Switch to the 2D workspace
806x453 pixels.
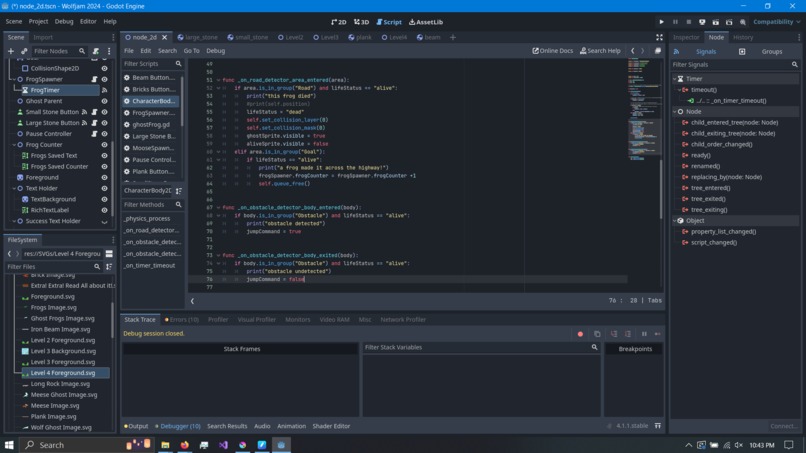click(x=339, y=22)
